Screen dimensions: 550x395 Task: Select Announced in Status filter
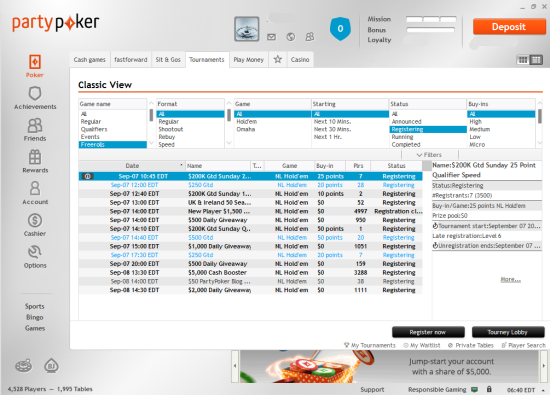click(428, 121)
